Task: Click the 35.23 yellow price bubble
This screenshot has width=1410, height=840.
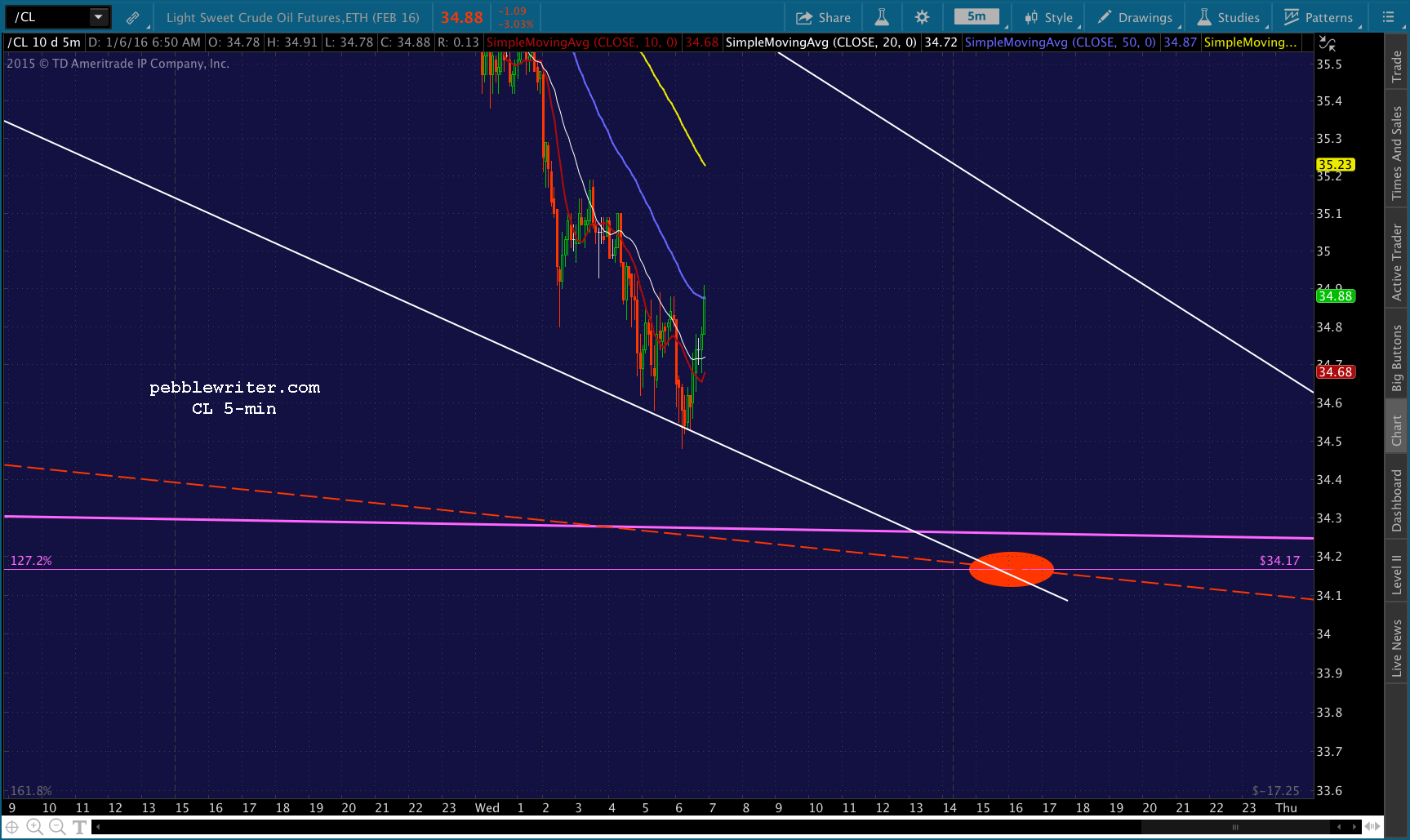Action: 1335,164
